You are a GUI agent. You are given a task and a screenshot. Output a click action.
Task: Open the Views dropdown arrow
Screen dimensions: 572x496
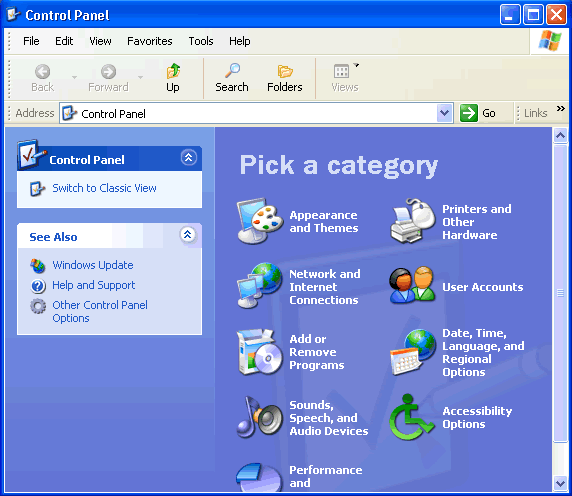coord(356,65)
